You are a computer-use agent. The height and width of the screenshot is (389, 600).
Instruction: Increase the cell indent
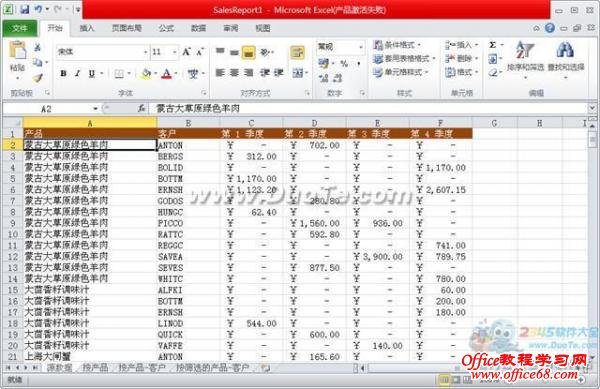tap(279, 72)
